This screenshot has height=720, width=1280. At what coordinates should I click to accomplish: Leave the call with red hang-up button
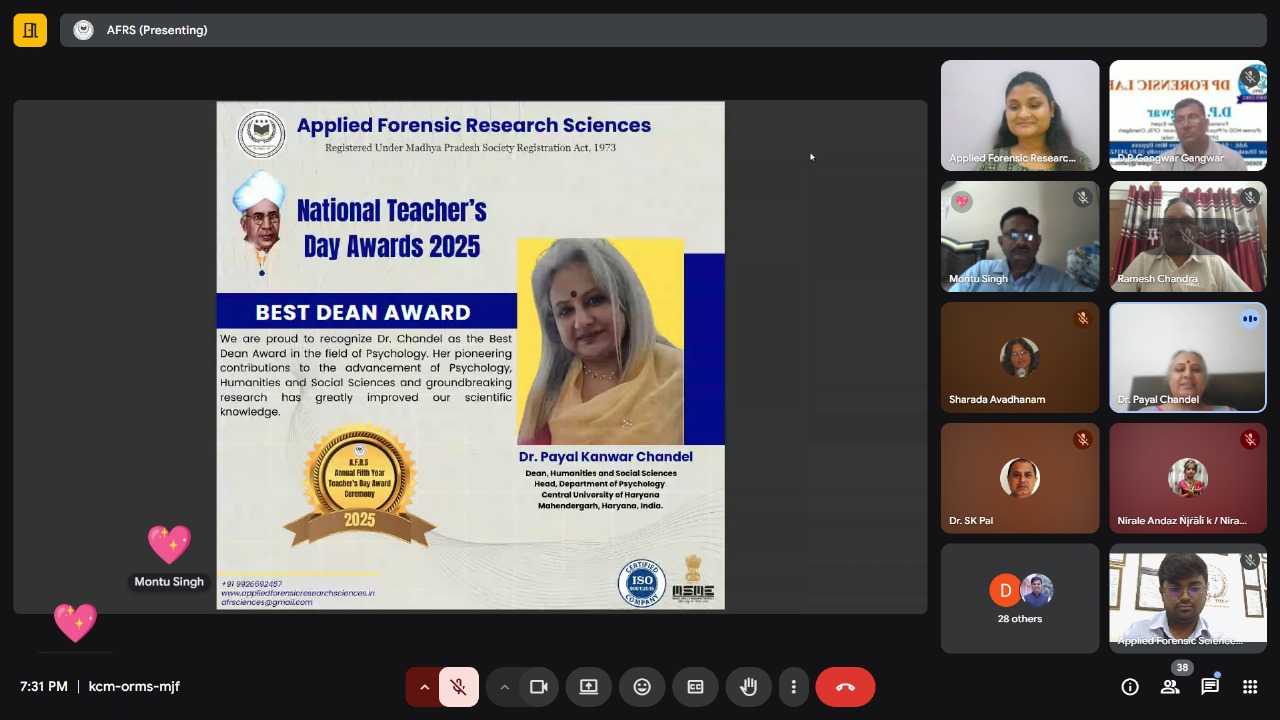coord(845,687)
